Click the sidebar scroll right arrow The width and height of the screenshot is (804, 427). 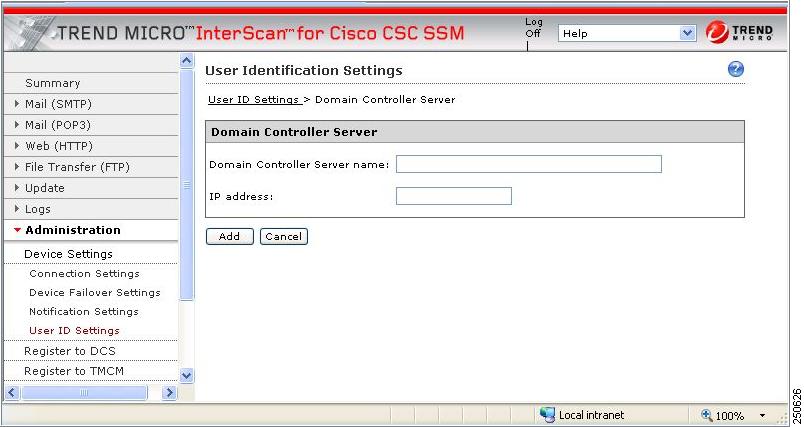coord(169,393)
